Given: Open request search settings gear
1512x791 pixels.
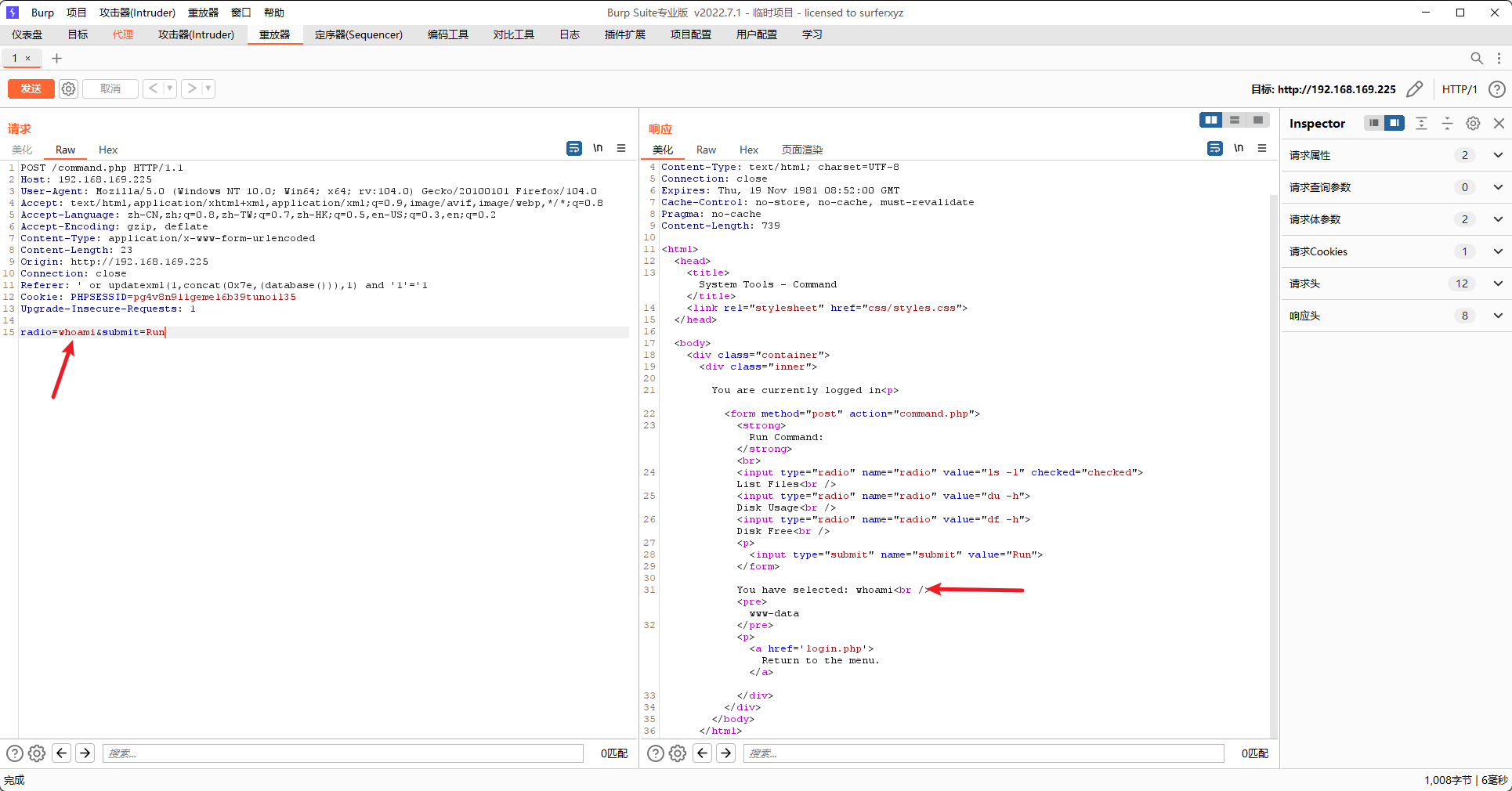Looking at the screenshot, I should pyautogui.click(x=37, y=753).
